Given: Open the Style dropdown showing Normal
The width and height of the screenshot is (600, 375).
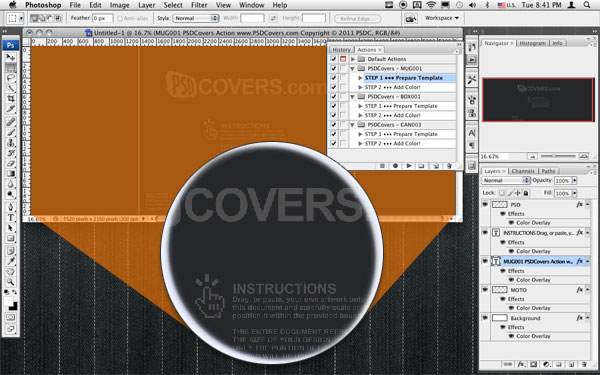Looking at the screenshot, I should tap(196, 18).
